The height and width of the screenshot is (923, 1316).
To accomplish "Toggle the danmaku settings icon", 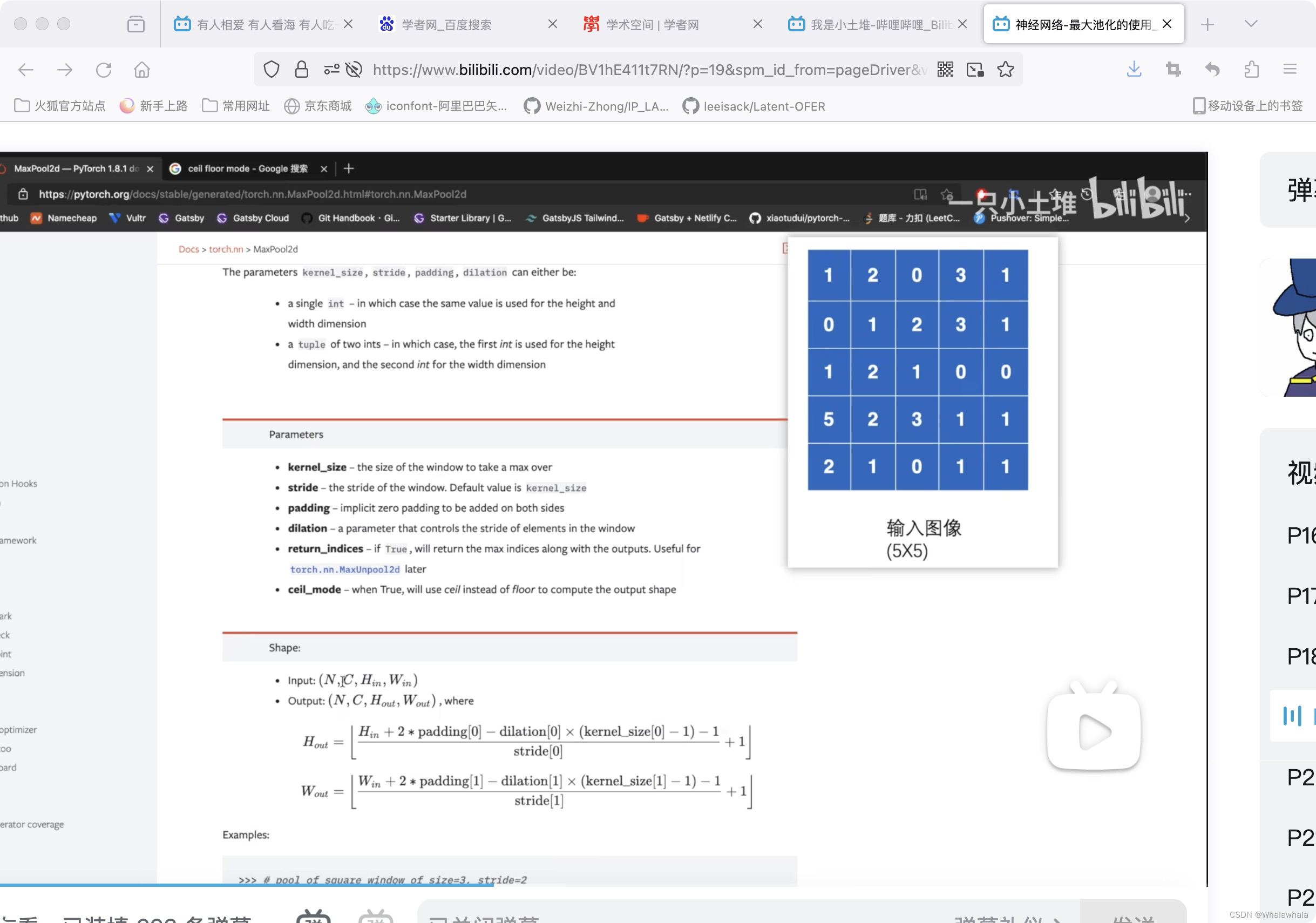I will [376, 916].
